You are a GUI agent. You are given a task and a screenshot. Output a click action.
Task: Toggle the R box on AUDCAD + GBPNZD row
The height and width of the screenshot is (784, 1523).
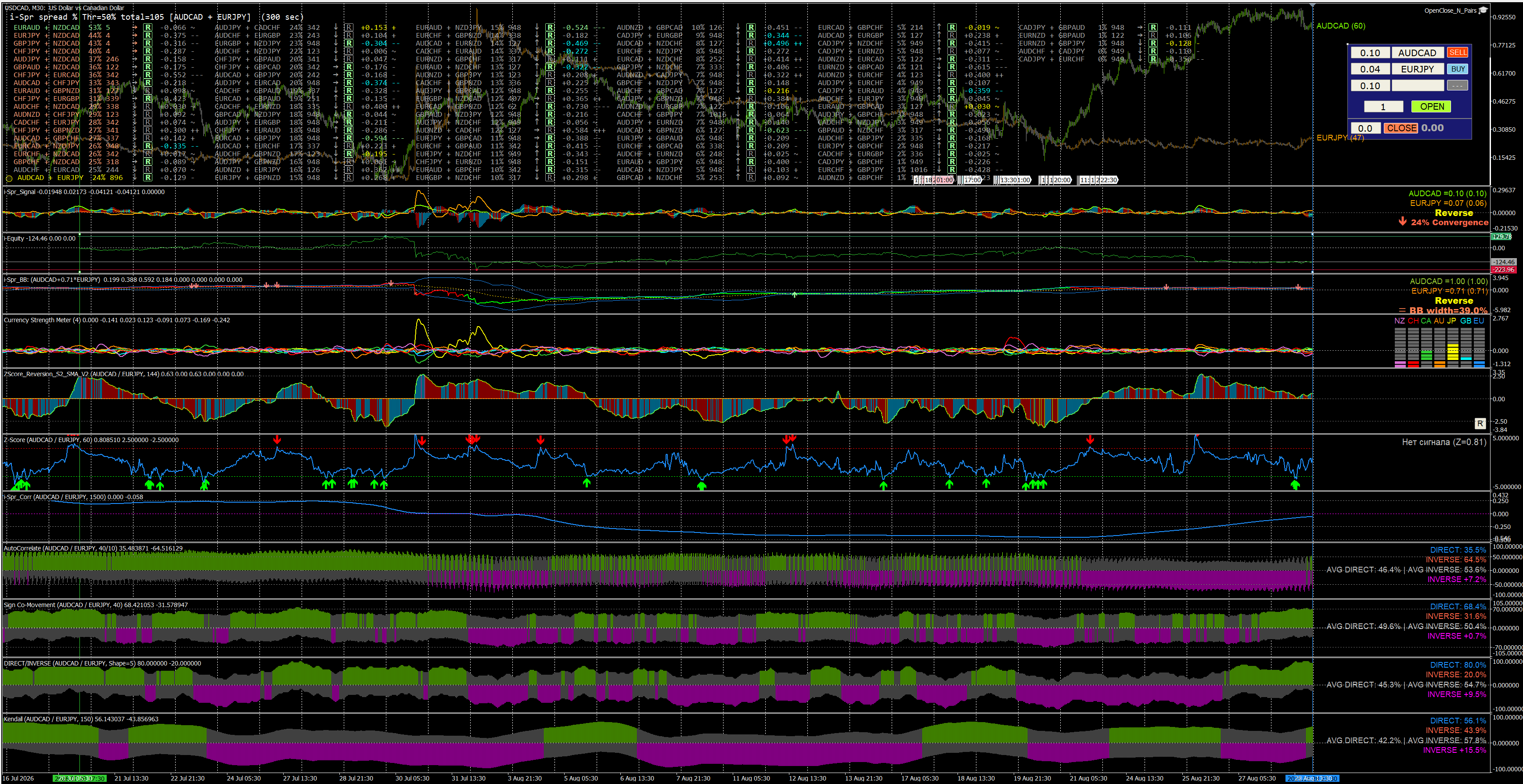point(750,130)
